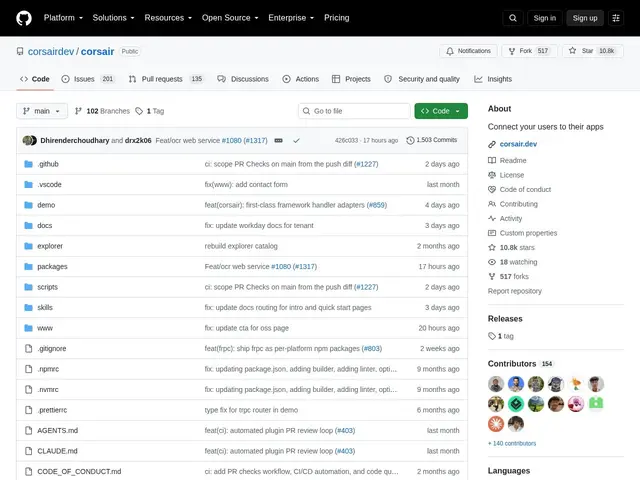Click the .gitignore file icon

(x=29, y=349)
